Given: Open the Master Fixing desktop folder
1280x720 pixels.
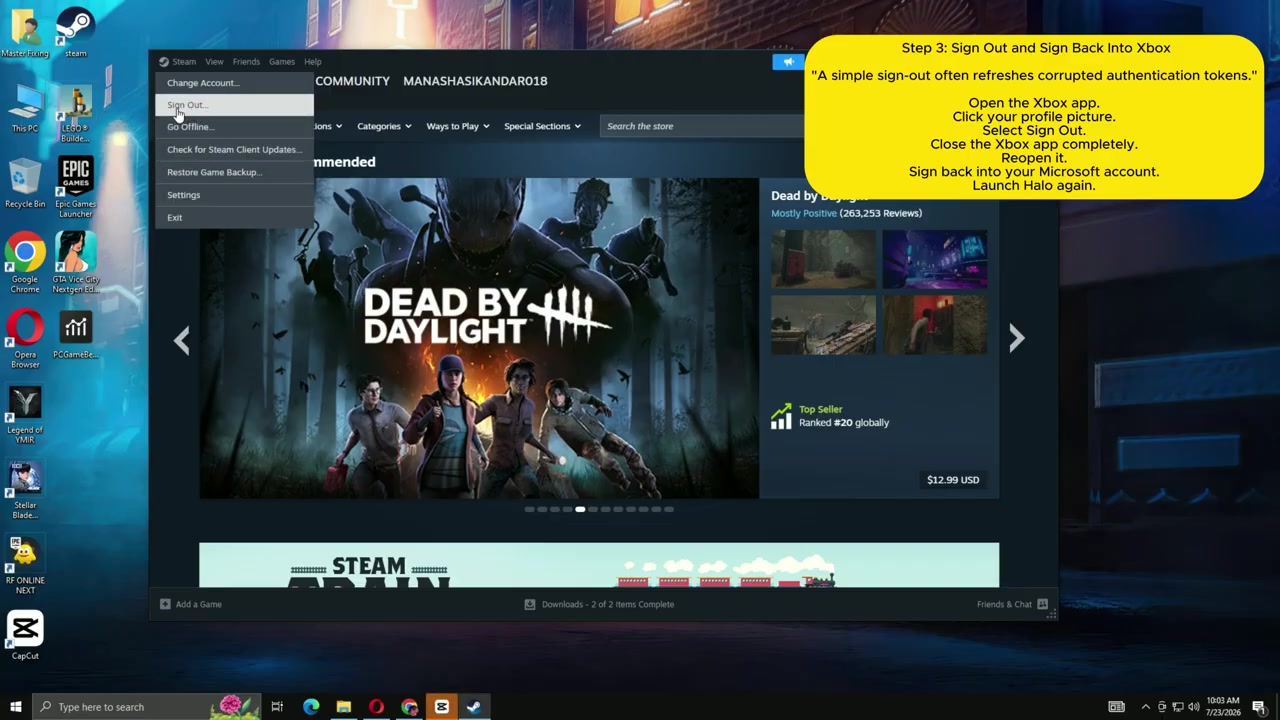Looking at the screenshot, I should pos(25,34).
